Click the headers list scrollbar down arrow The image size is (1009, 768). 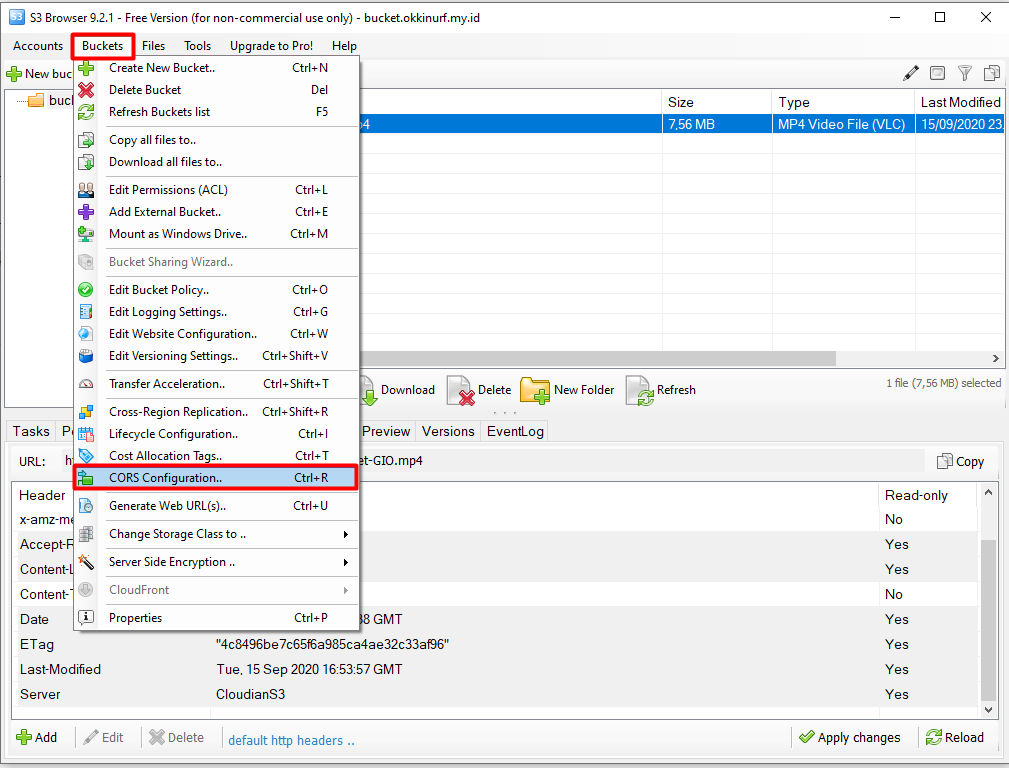(989, 710)
